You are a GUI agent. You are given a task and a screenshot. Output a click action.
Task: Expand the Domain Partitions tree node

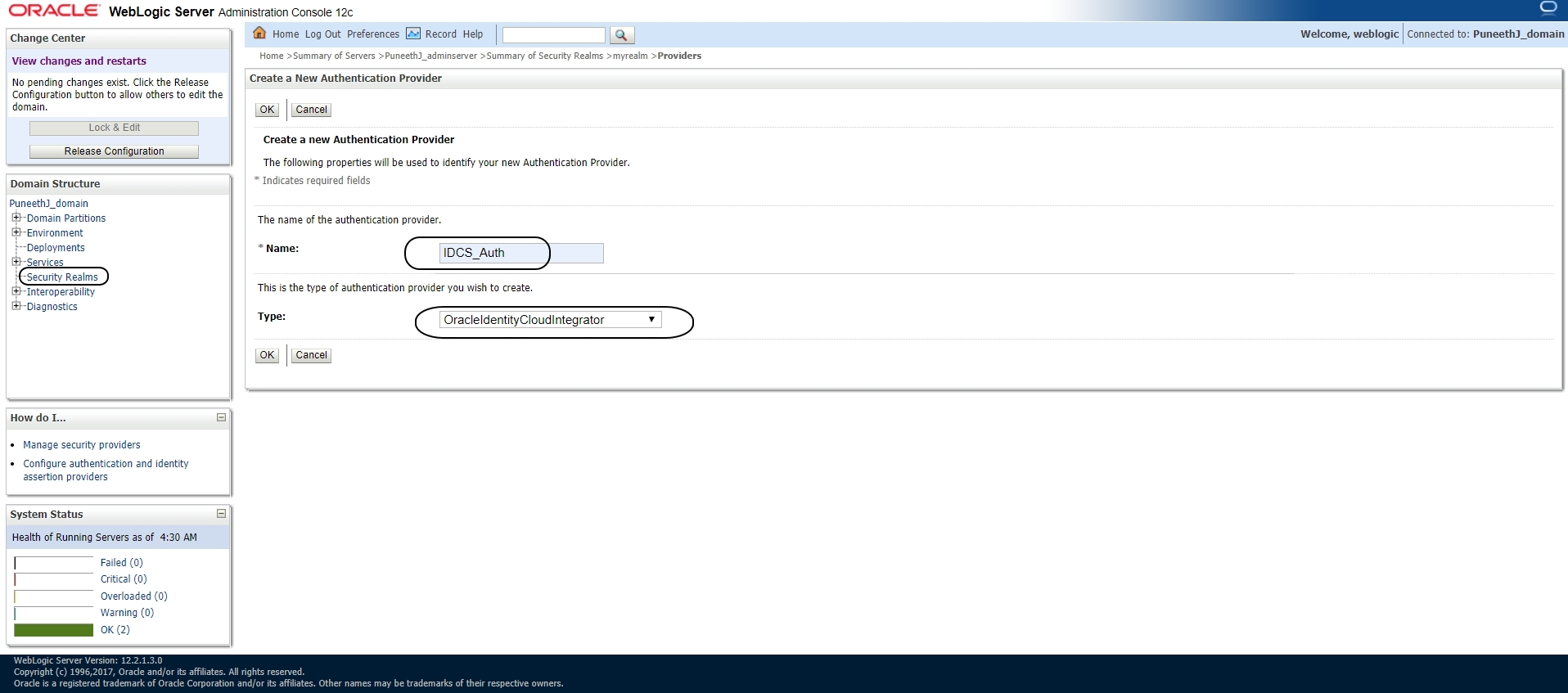click(16, 218)
